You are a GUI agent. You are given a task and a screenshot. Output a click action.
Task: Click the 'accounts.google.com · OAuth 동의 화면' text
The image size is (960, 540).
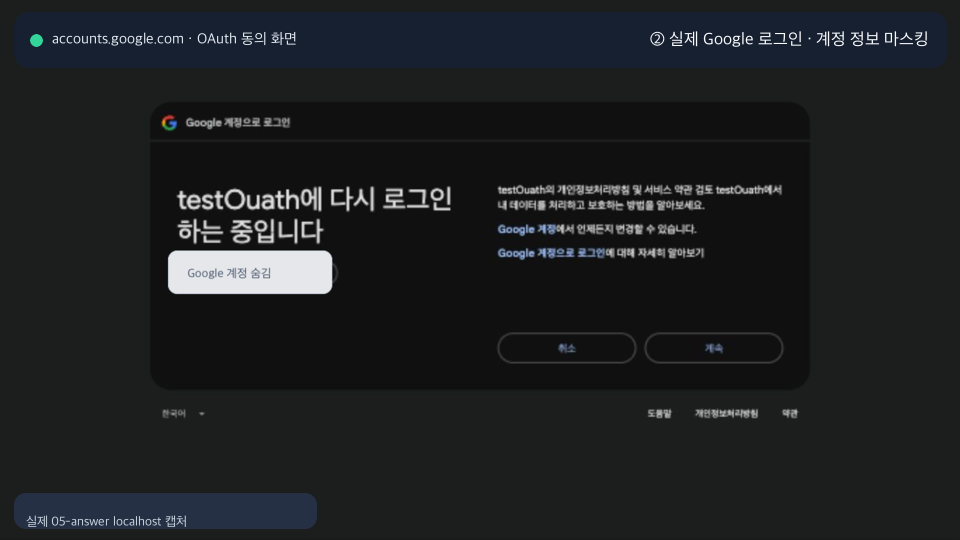174,39
